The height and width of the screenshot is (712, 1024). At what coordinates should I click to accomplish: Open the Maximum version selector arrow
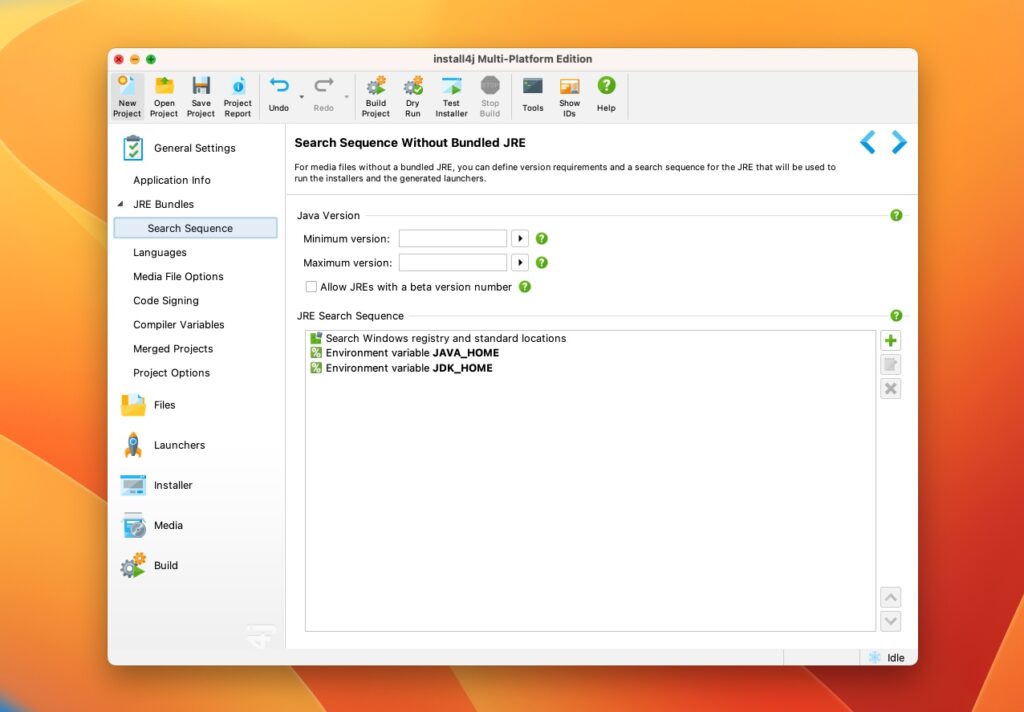pyautogui.click(x=519, y=262)
